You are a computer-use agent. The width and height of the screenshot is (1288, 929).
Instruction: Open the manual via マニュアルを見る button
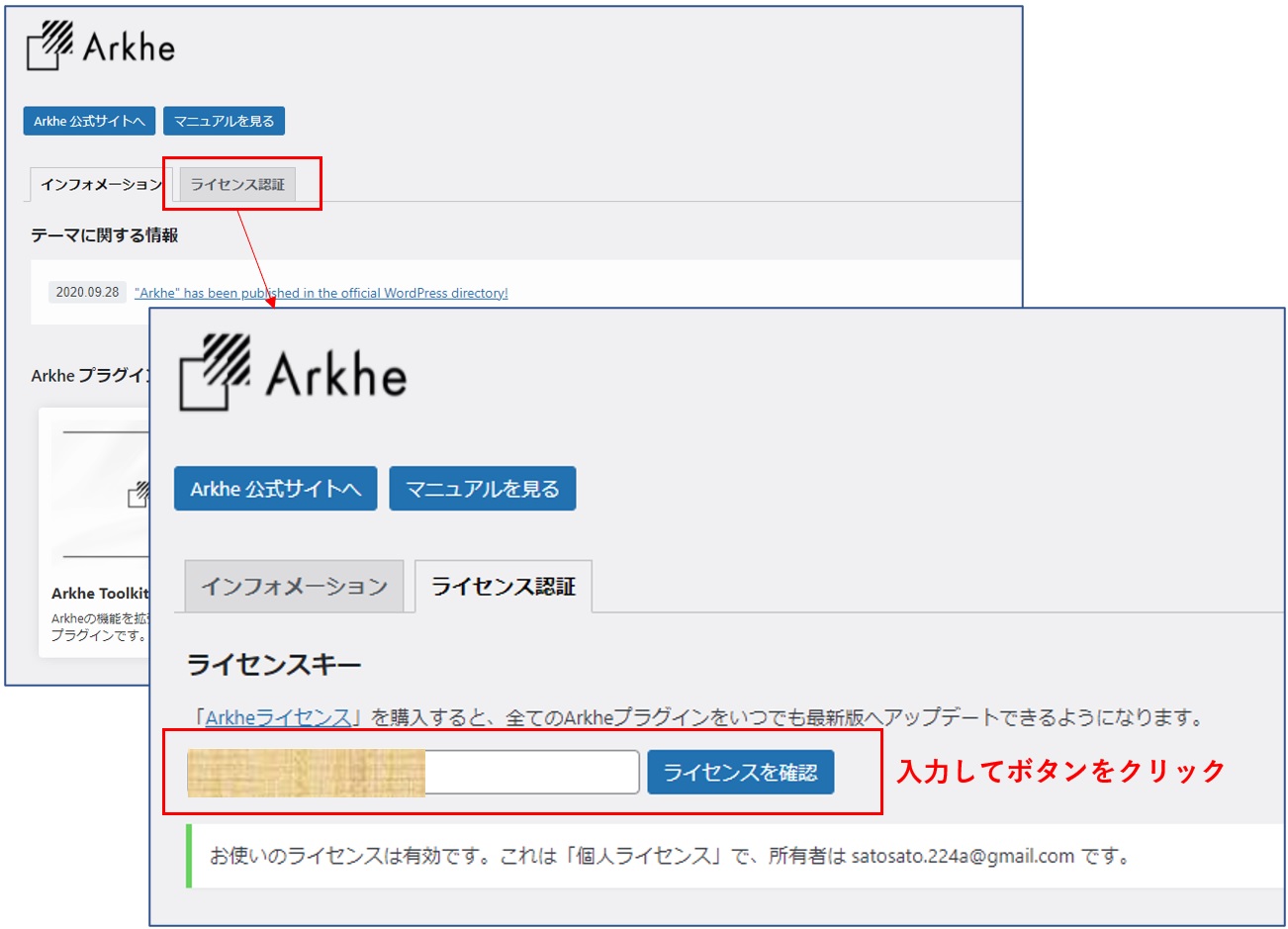483,487
